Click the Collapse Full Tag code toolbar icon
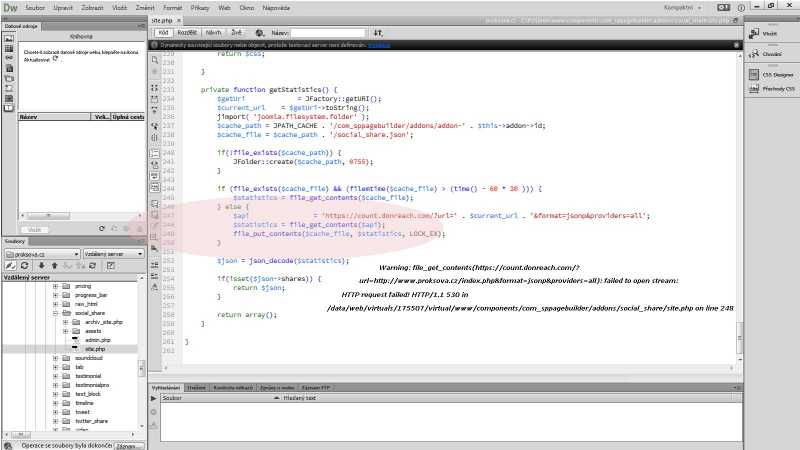The image size is (800, 450). 155,88
